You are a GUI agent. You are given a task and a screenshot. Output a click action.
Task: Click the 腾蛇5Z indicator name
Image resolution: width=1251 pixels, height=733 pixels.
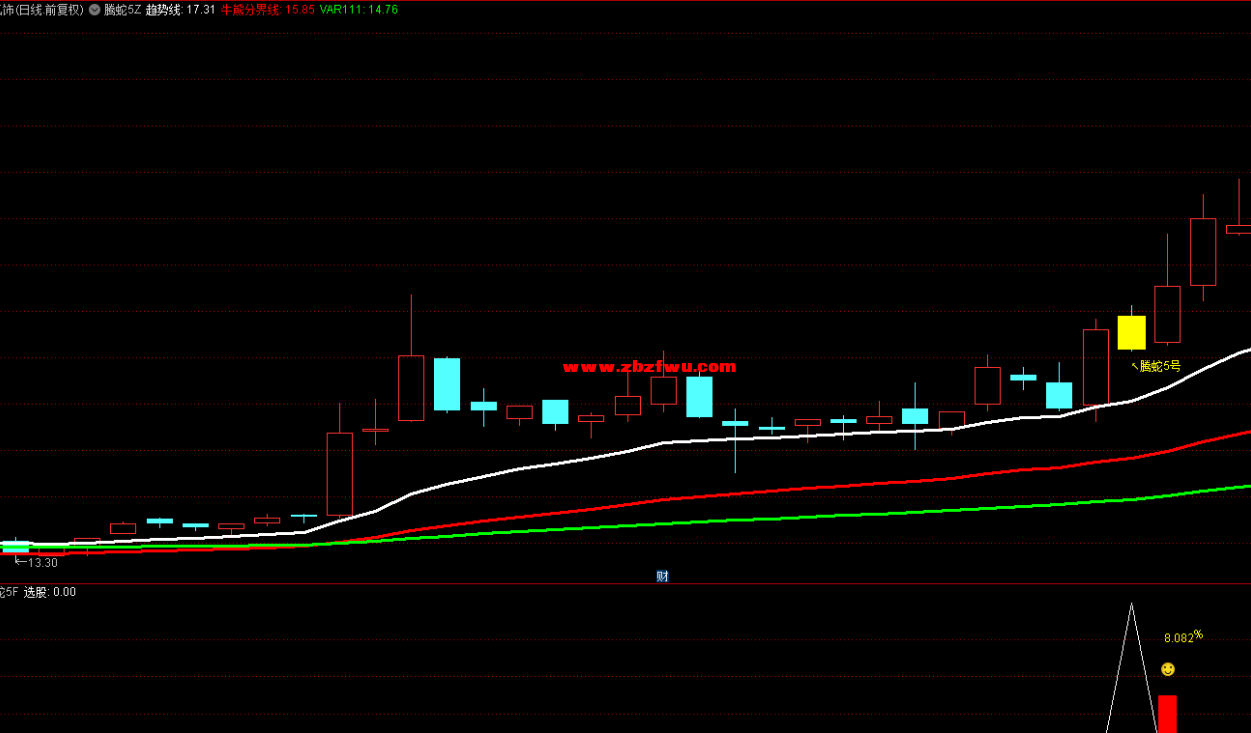121,9
